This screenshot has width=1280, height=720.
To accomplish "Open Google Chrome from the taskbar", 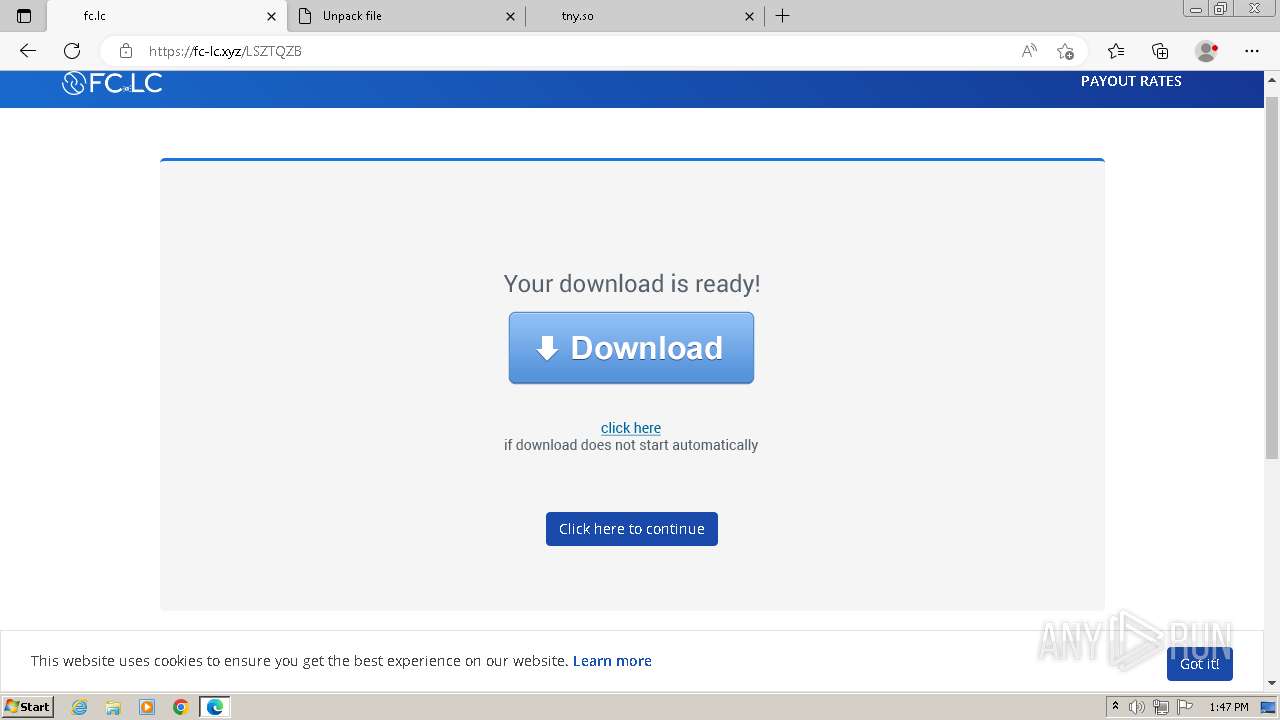I will (x=180, y=707).
